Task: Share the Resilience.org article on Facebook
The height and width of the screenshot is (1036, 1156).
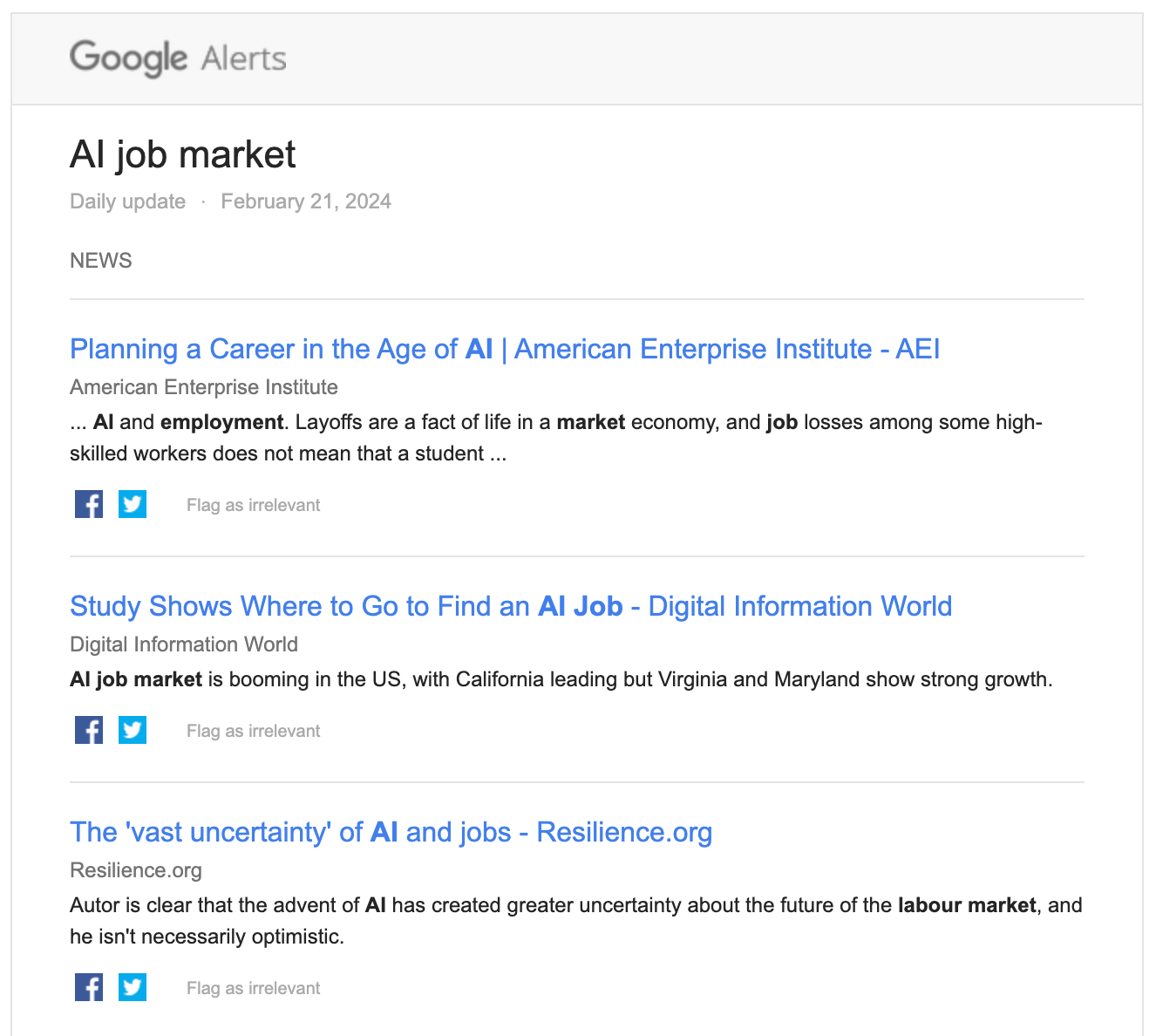Action: pos(88,987)
